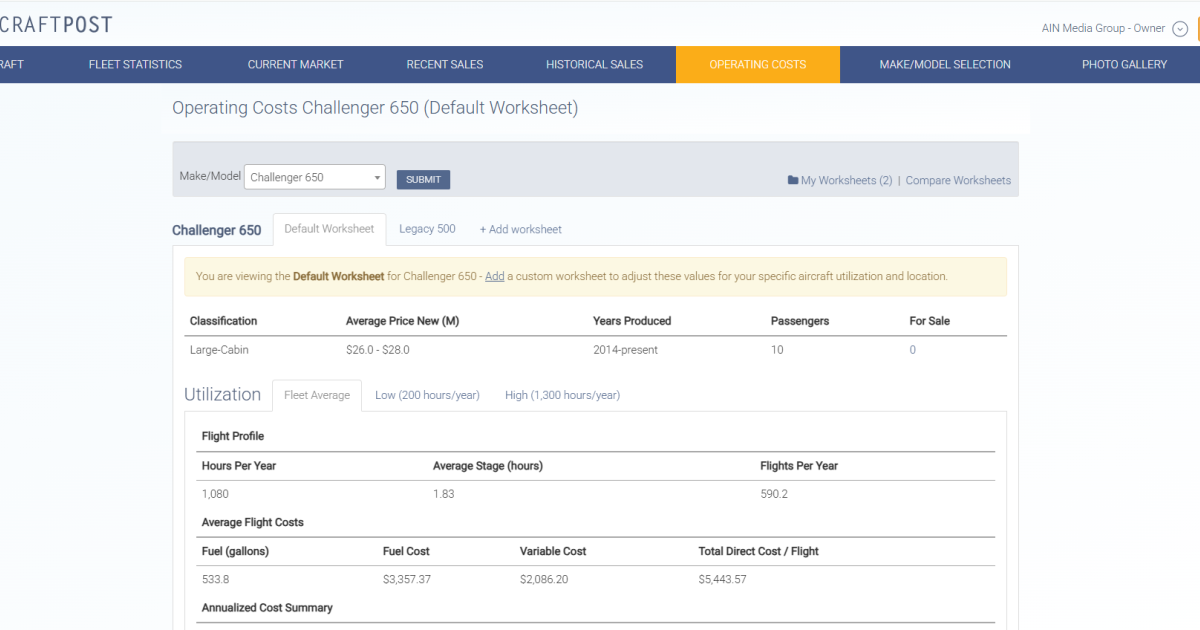1200x630 pixels.
Task: Click + Add worksheet
Action: point(520,229)
